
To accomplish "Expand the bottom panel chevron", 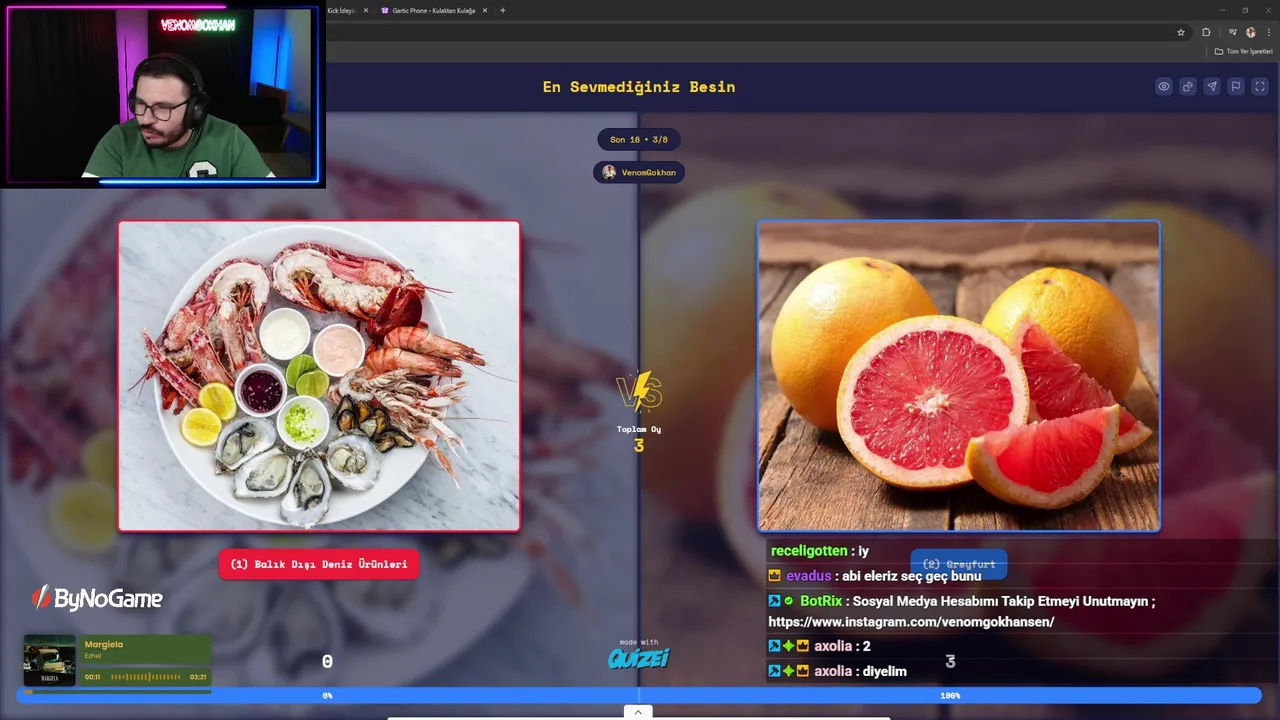I will pyautogui.click(x=638, y=712).
